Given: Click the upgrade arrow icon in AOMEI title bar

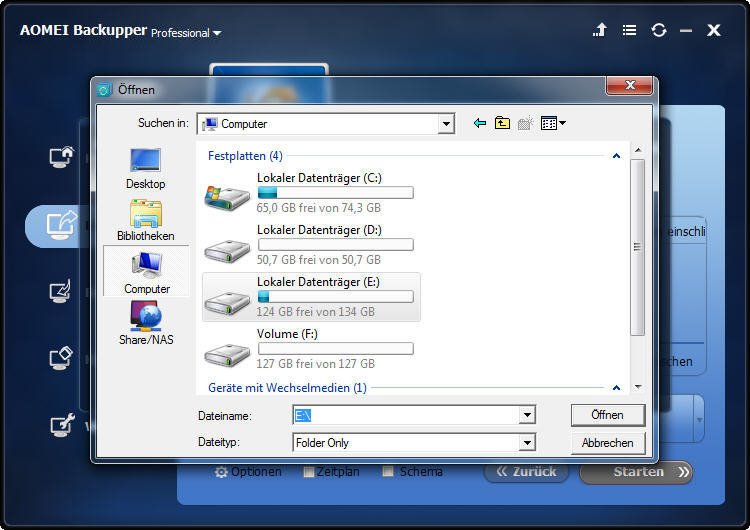Looking at the screenshot, I should coord(600,30).
